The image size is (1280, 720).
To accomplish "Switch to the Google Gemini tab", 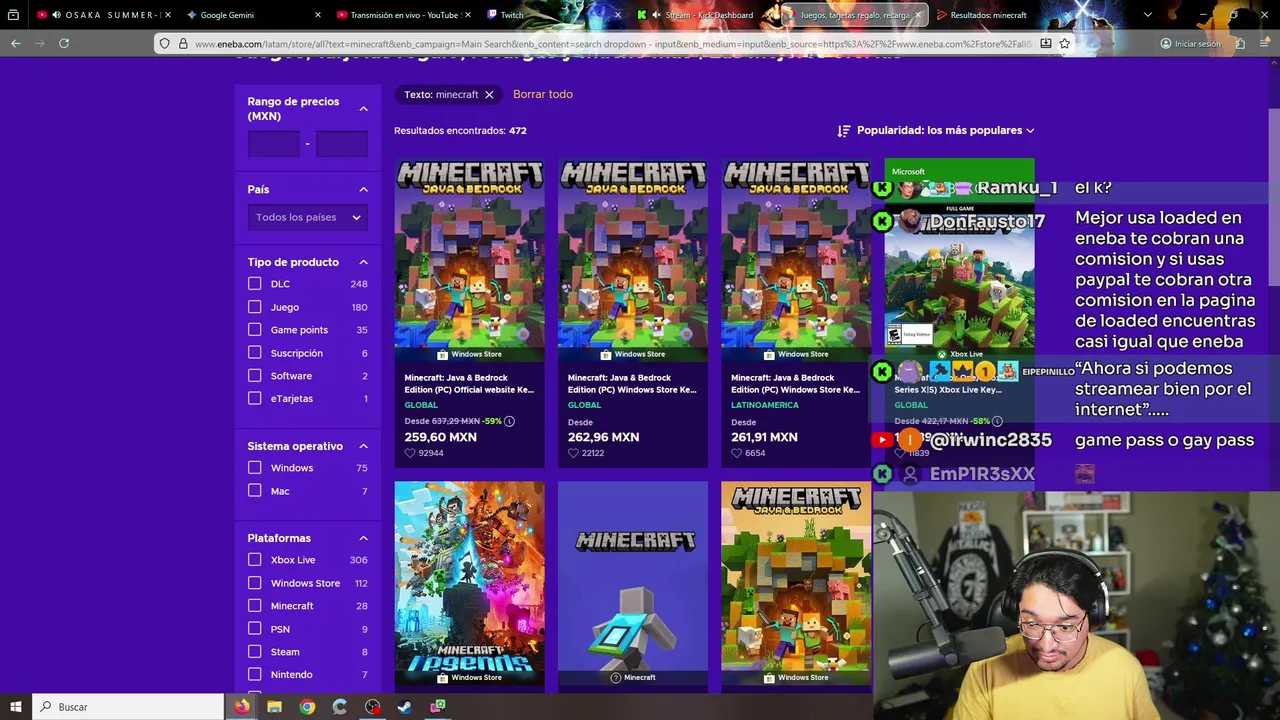I will click(x=255, y=15).
